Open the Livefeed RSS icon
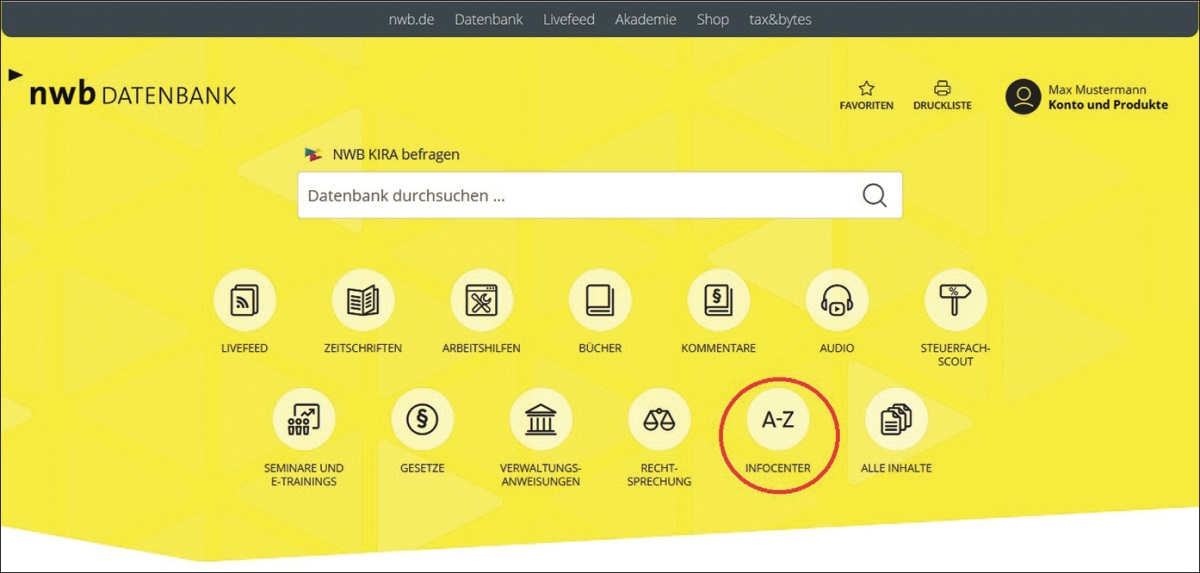Viewport: 1200px width, 573px height. tap(245, 301)
